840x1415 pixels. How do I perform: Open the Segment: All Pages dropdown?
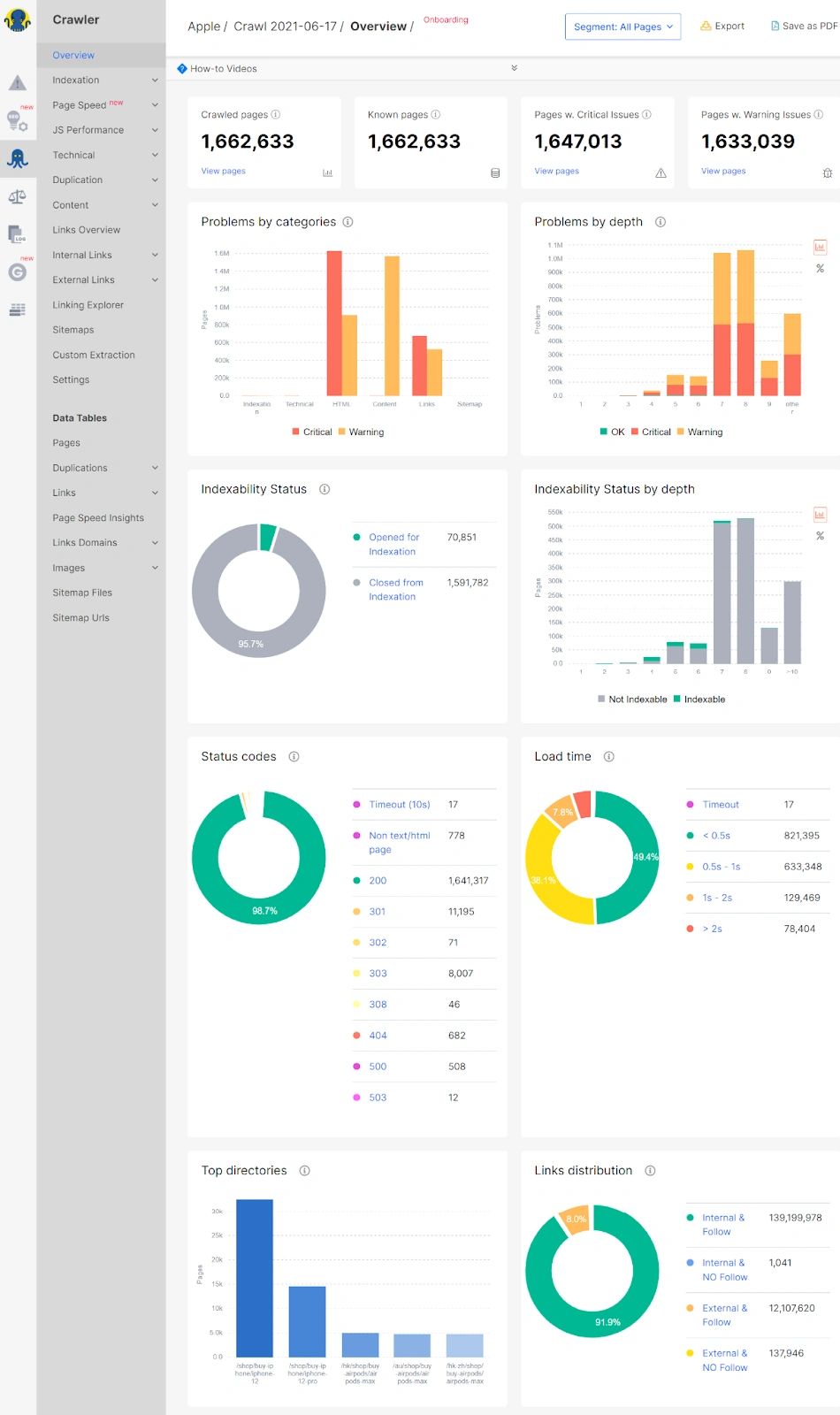click(x=622, y=27)
